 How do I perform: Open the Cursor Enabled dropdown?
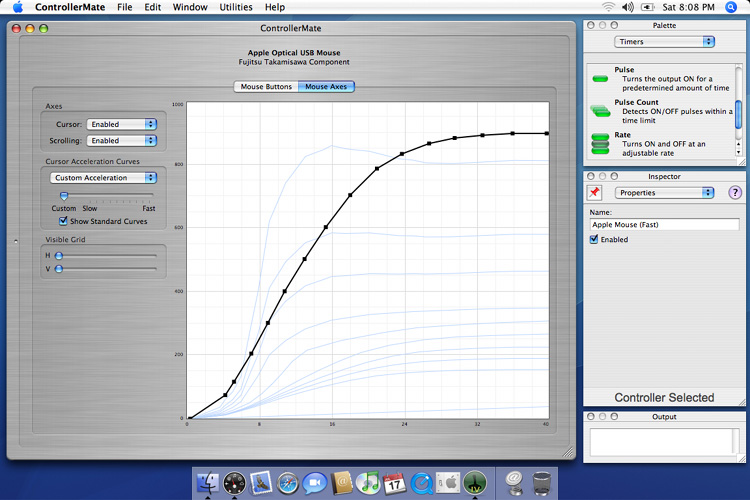tap(122, 125)
